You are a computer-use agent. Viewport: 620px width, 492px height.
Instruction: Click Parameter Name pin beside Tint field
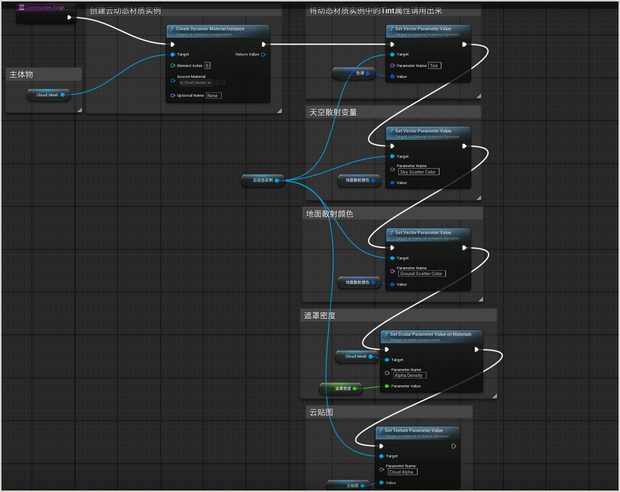(392, 65)
